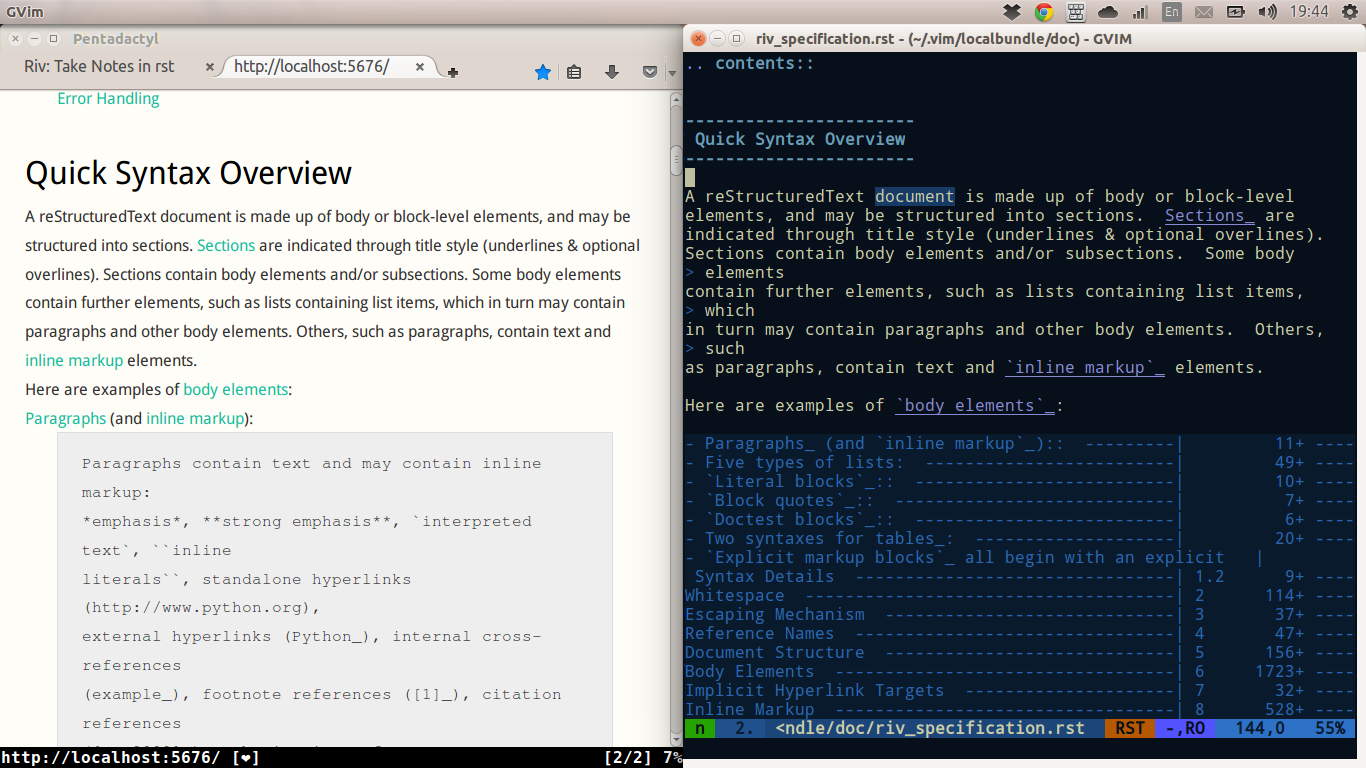Click the Chrome icon in the system tray
The width and height of the screenshot is (1366, 768).
[1044, 12]
